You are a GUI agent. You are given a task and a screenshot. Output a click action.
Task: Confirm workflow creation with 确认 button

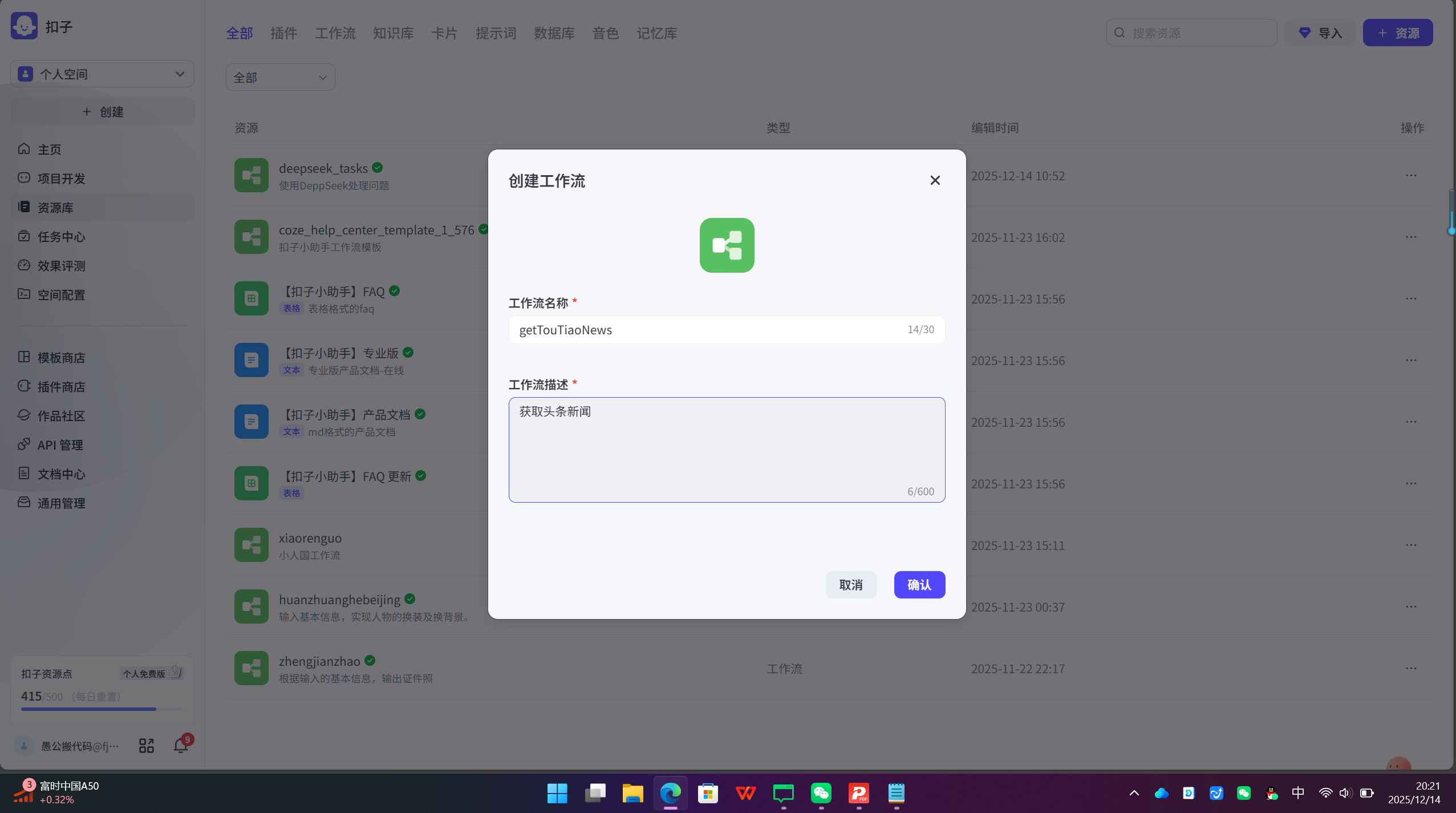coord(919,584)
